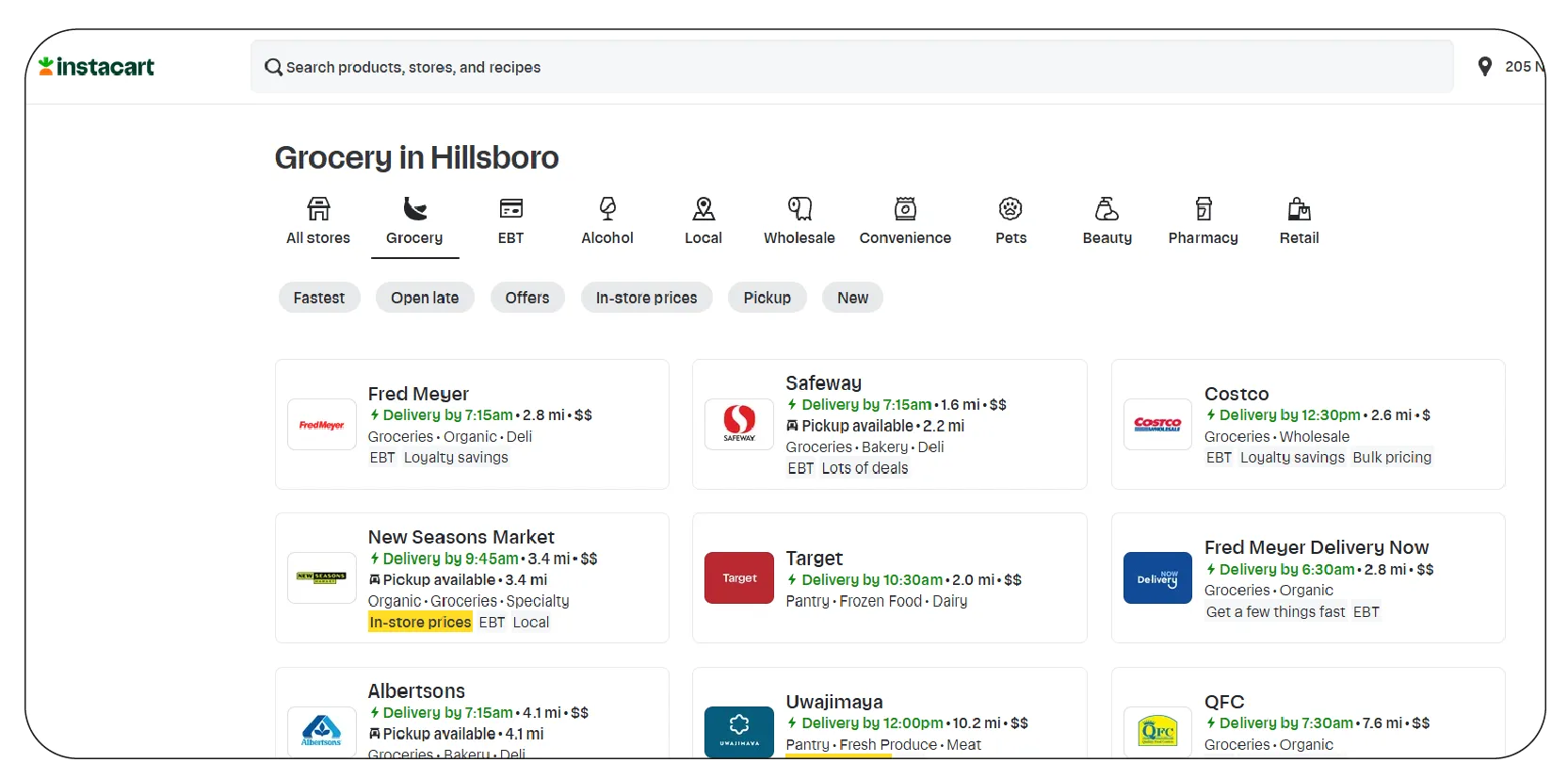Switch to the Retail tab label

[1299, 238]
